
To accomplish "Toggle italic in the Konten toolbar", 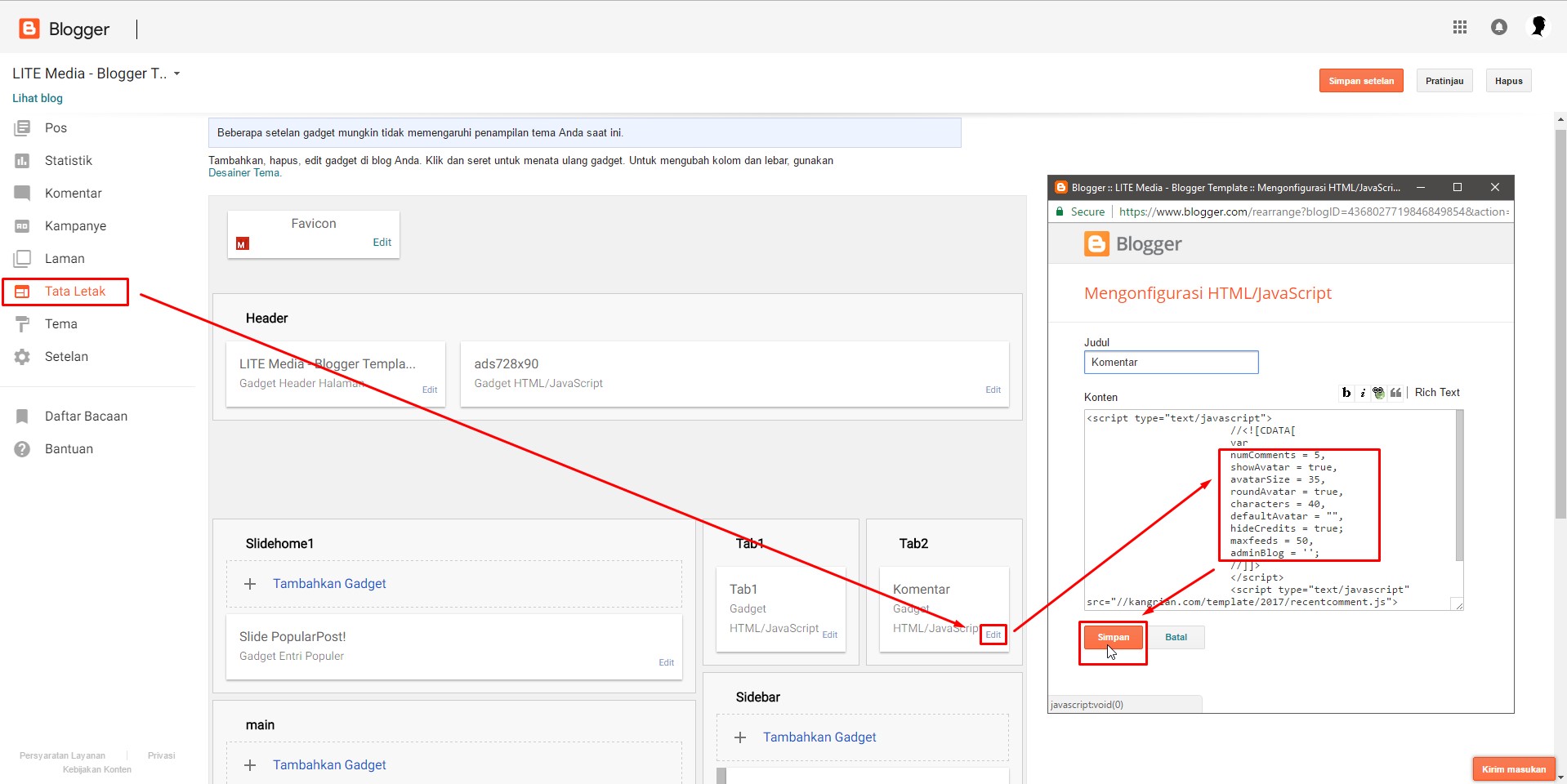I will [1363, 393].
